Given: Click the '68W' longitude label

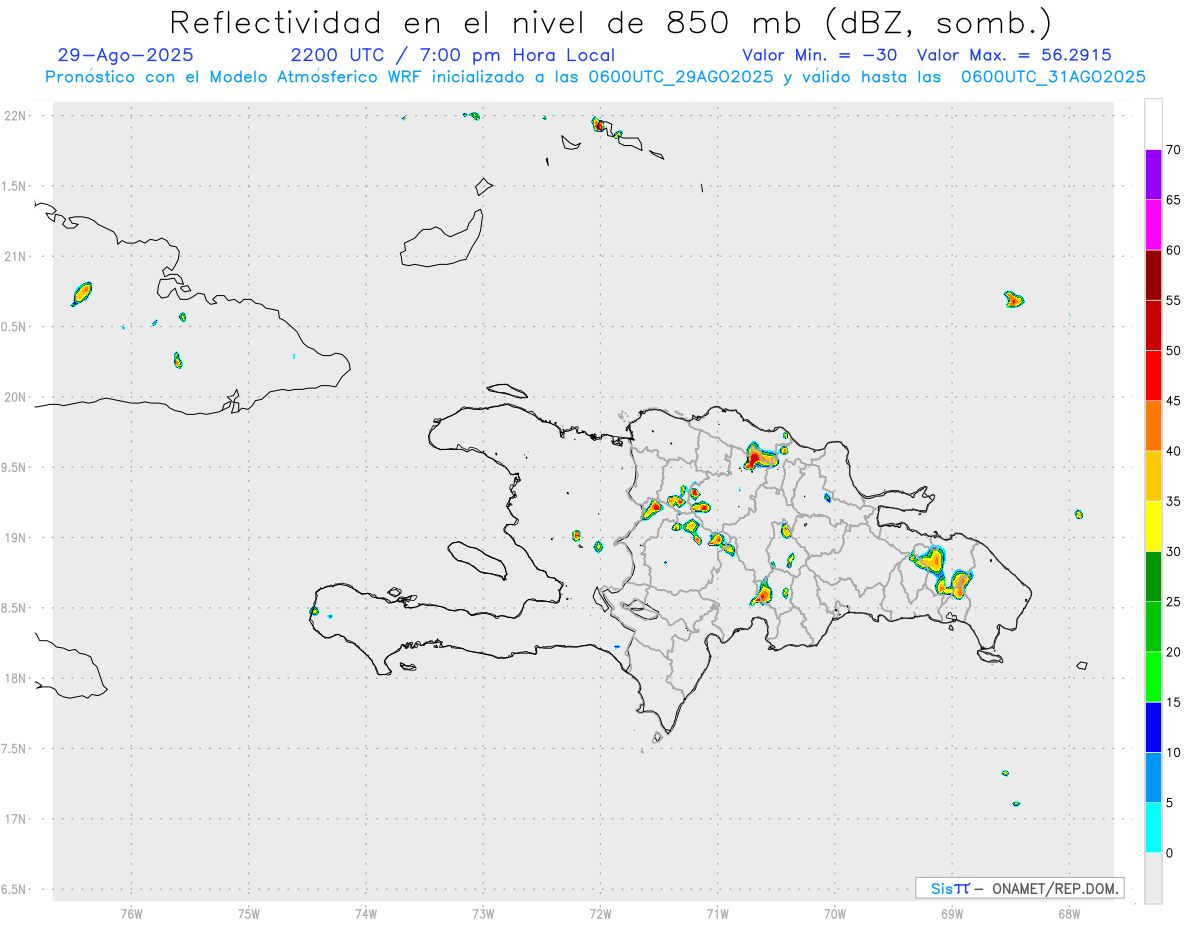Looking at the screenshot, I should [x=1069, y=914].
